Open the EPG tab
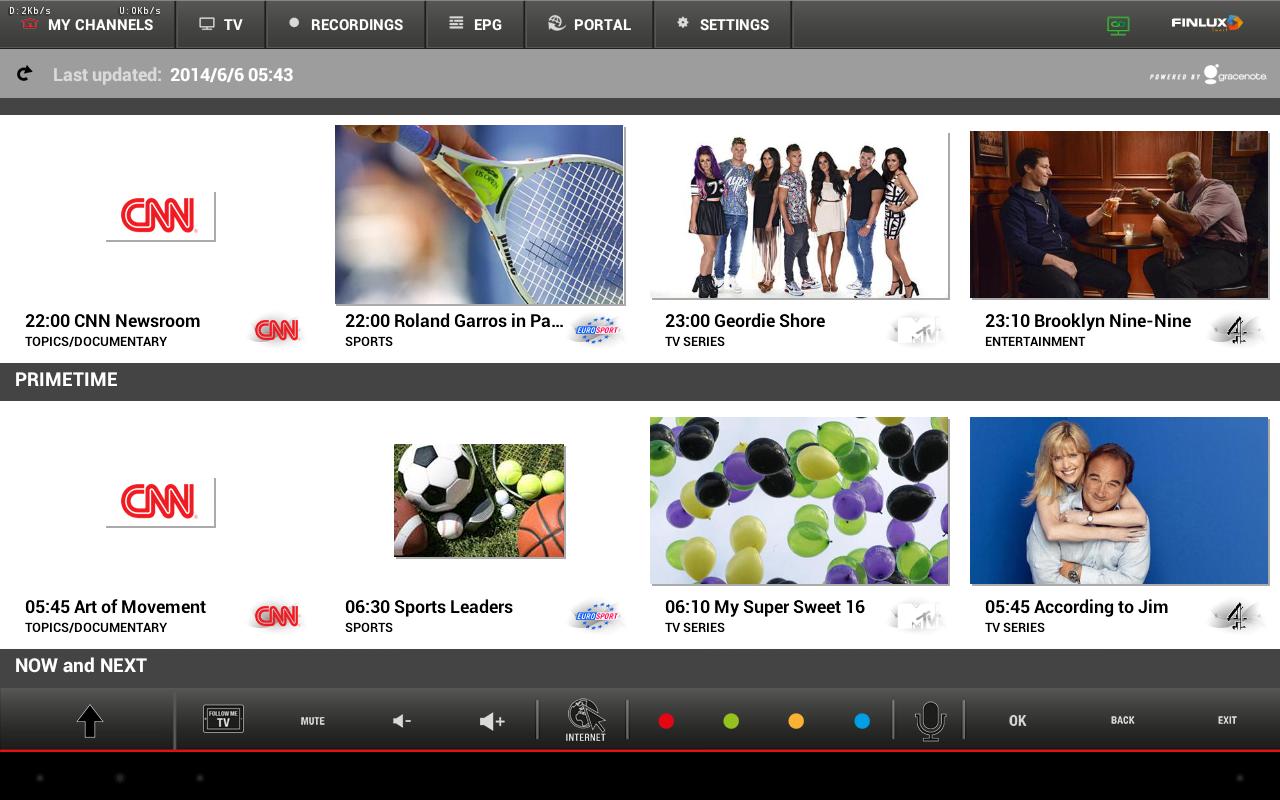Viewport: 1280px width, 800px height. (x=476, y=24)
